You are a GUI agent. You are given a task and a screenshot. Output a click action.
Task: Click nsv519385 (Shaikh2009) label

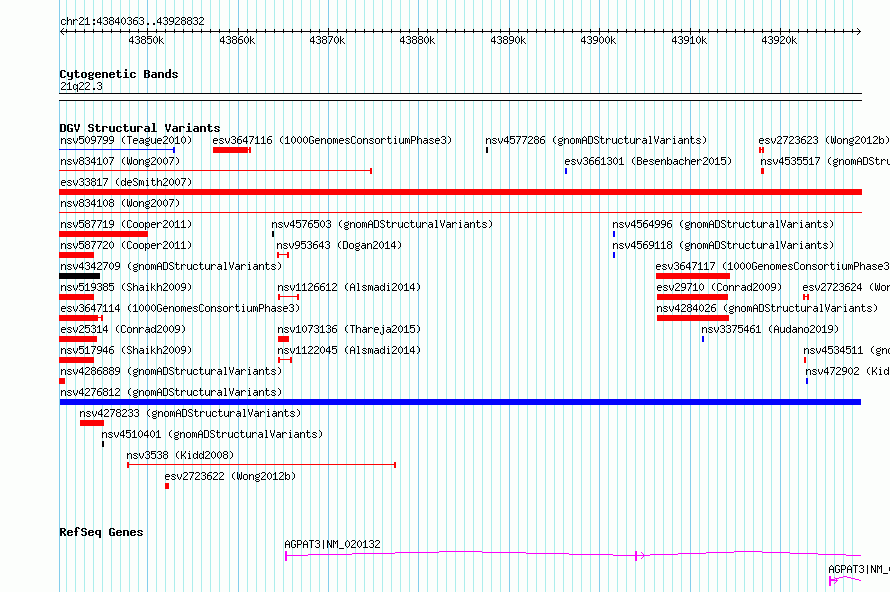[x=126, y=287]
